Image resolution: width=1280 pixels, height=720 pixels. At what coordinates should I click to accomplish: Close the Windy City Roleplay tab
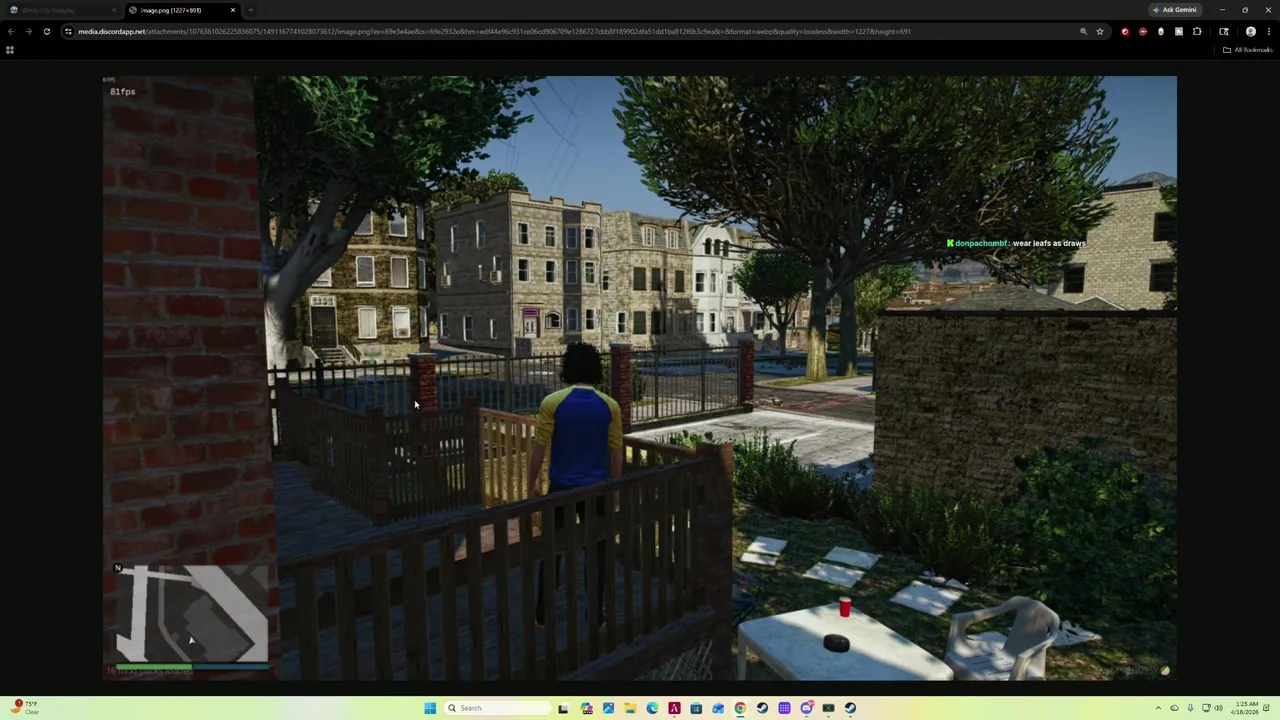[x=114, y=10]
